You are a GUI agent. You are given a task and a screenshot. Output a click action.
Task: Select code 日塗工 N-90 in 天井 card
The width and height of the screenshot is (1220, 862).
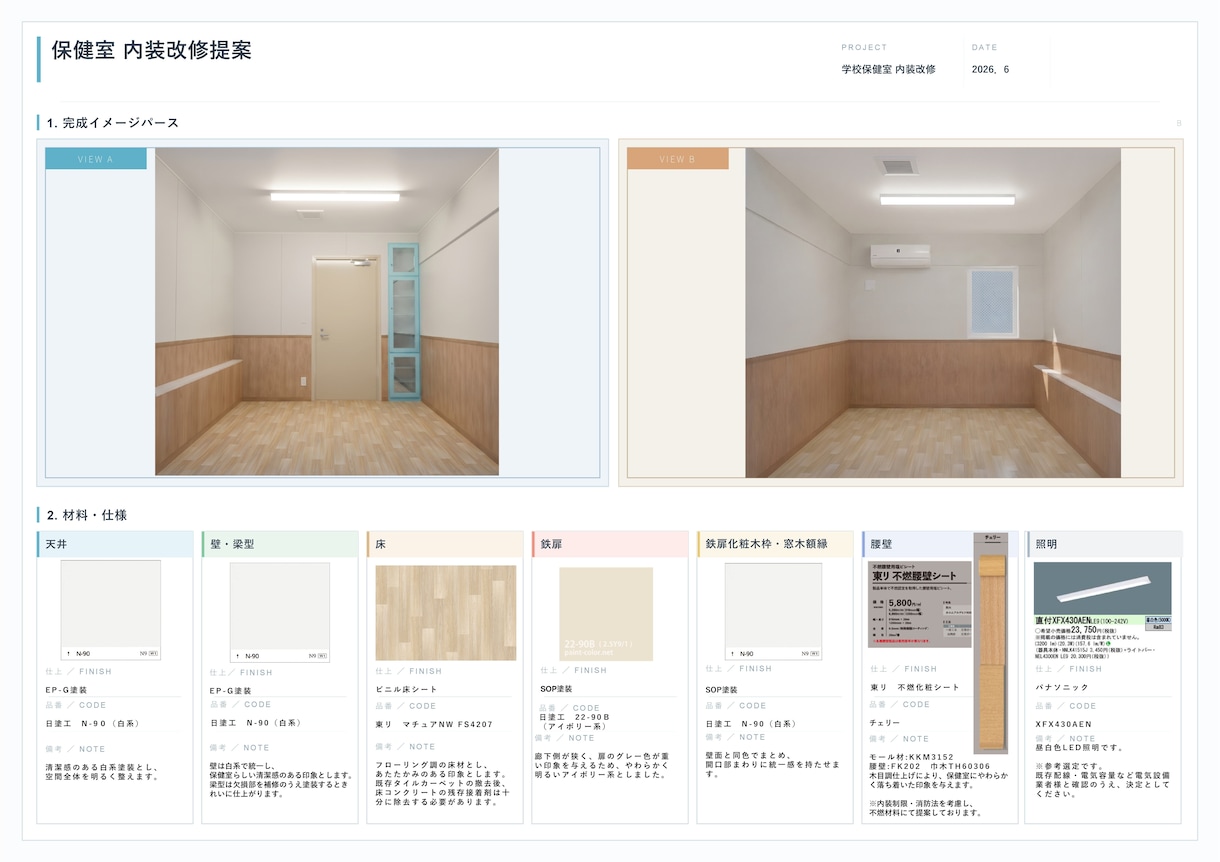tap(92, 723)
